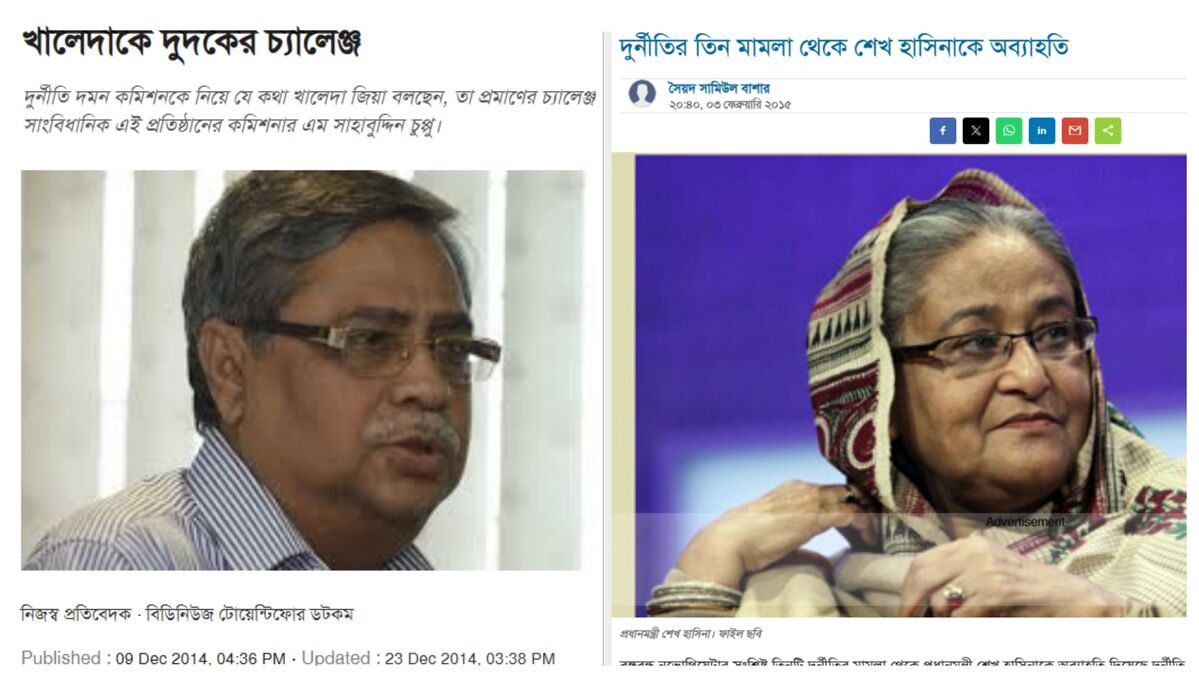
Task: Open photo of man with glasses
Action: (x=303, y=370)
